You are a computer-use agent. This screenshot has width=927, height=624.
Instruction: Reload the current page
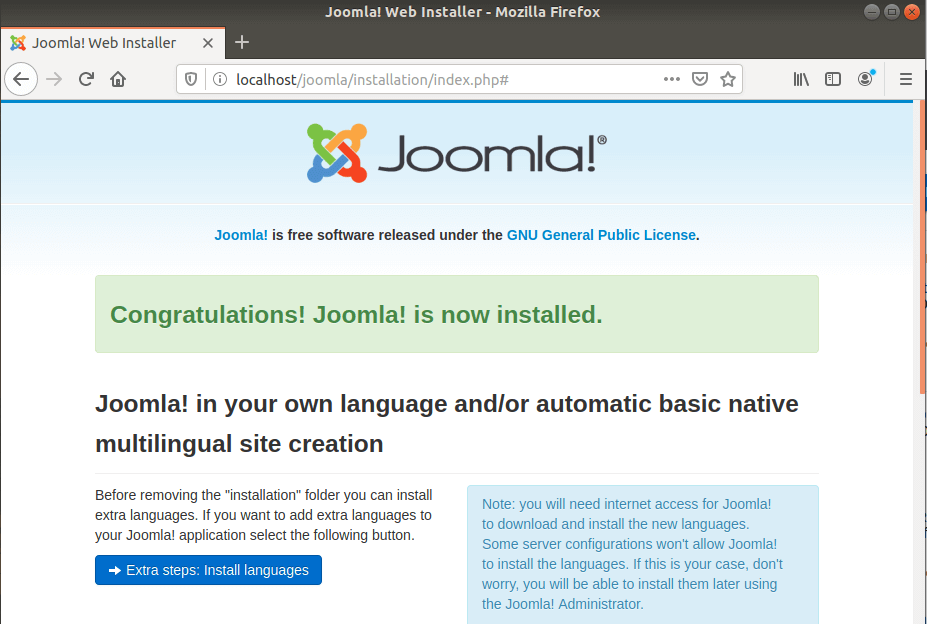pos(86,79)
